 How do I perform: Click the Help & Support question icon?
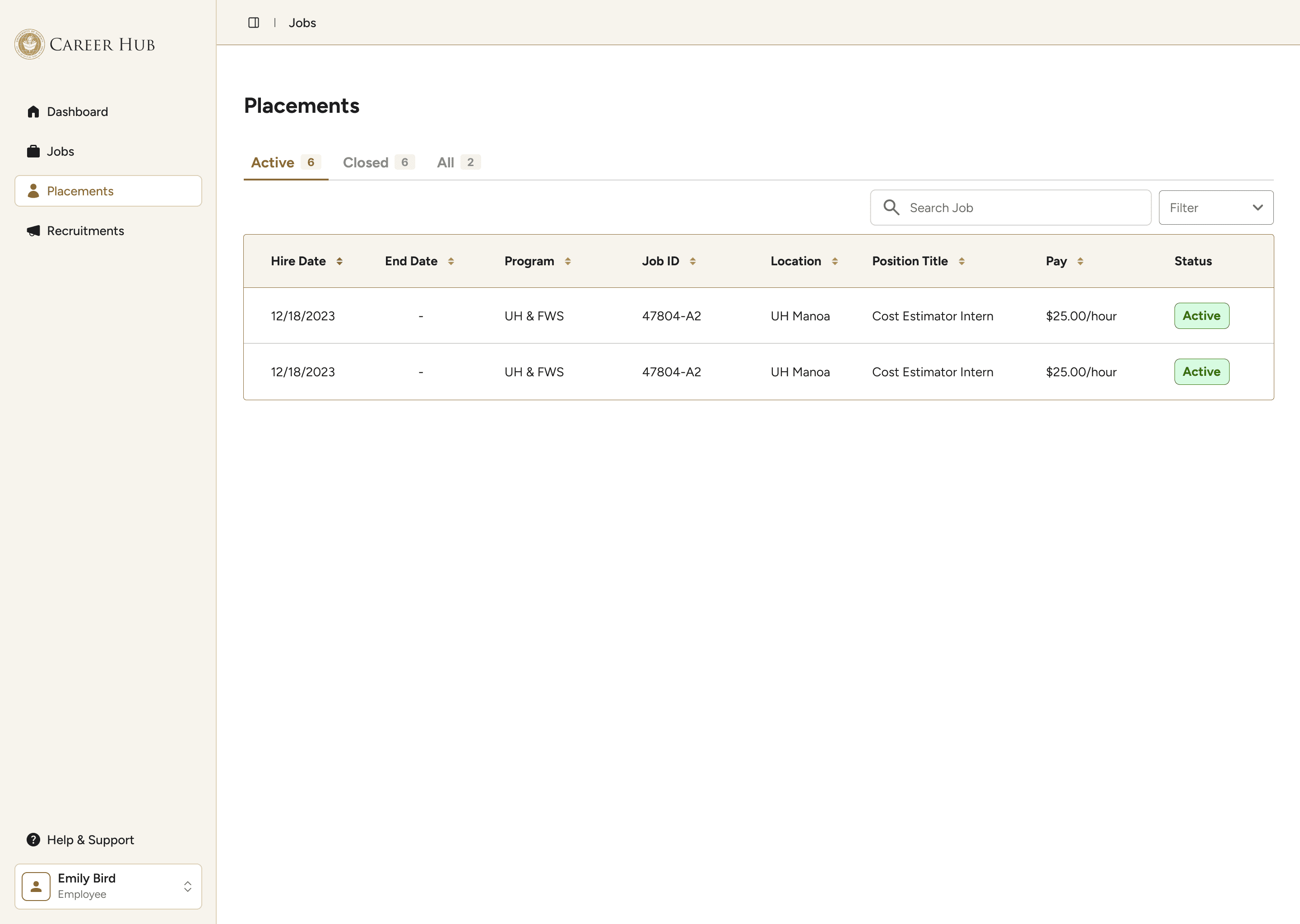click(x=33, y=840)
